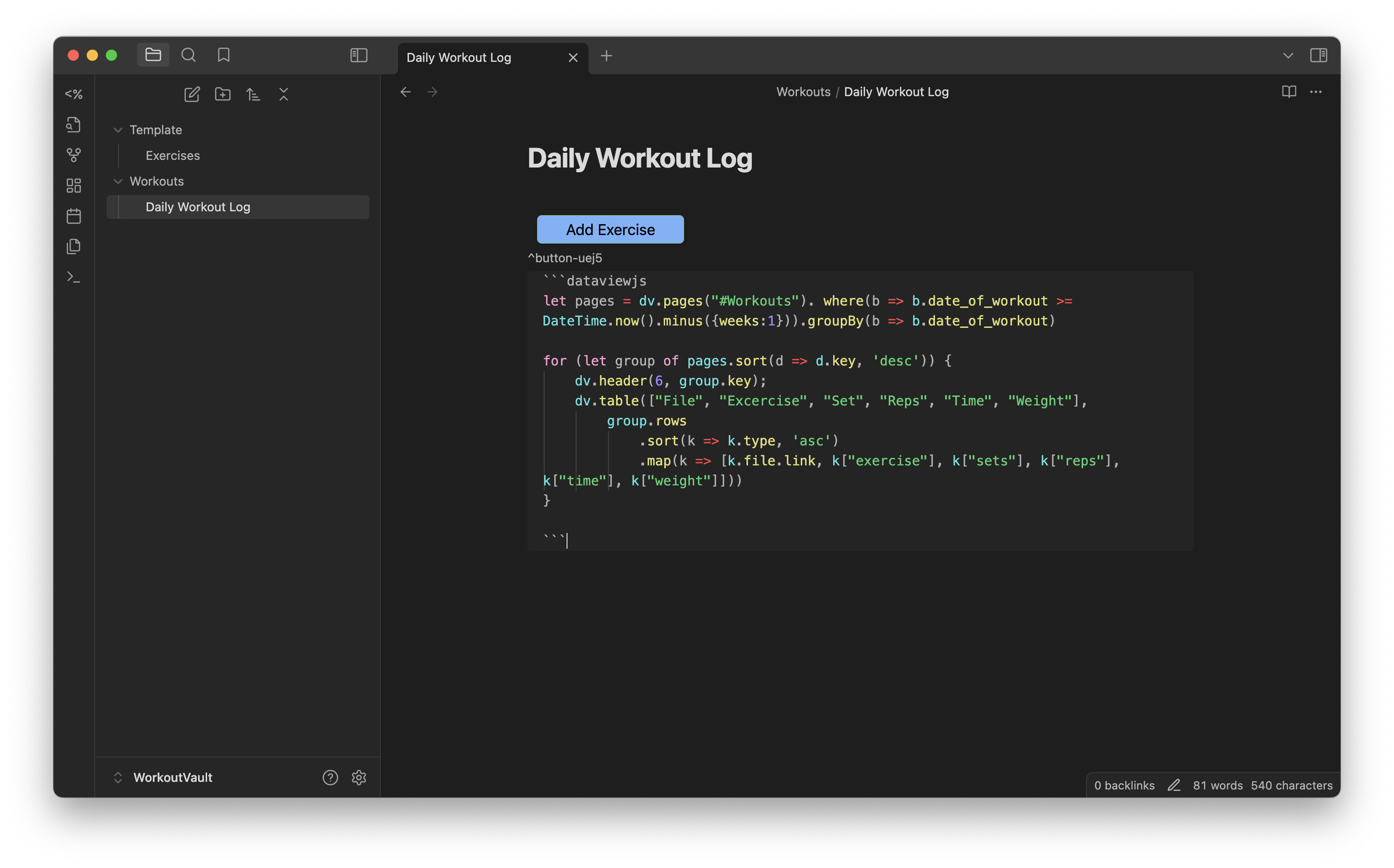
Task: Toggle the left sidebar panel icon
Action: (x=359, y=55)
